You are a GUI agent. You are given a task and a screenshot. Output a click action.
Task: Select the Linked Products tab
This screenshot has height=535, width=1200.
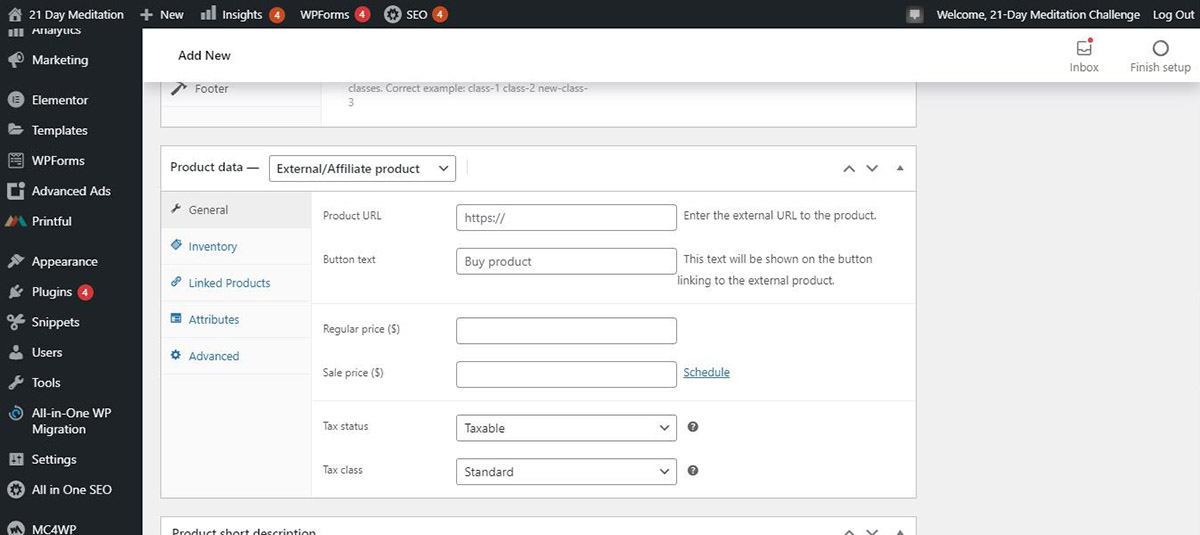tap(229, 283)
